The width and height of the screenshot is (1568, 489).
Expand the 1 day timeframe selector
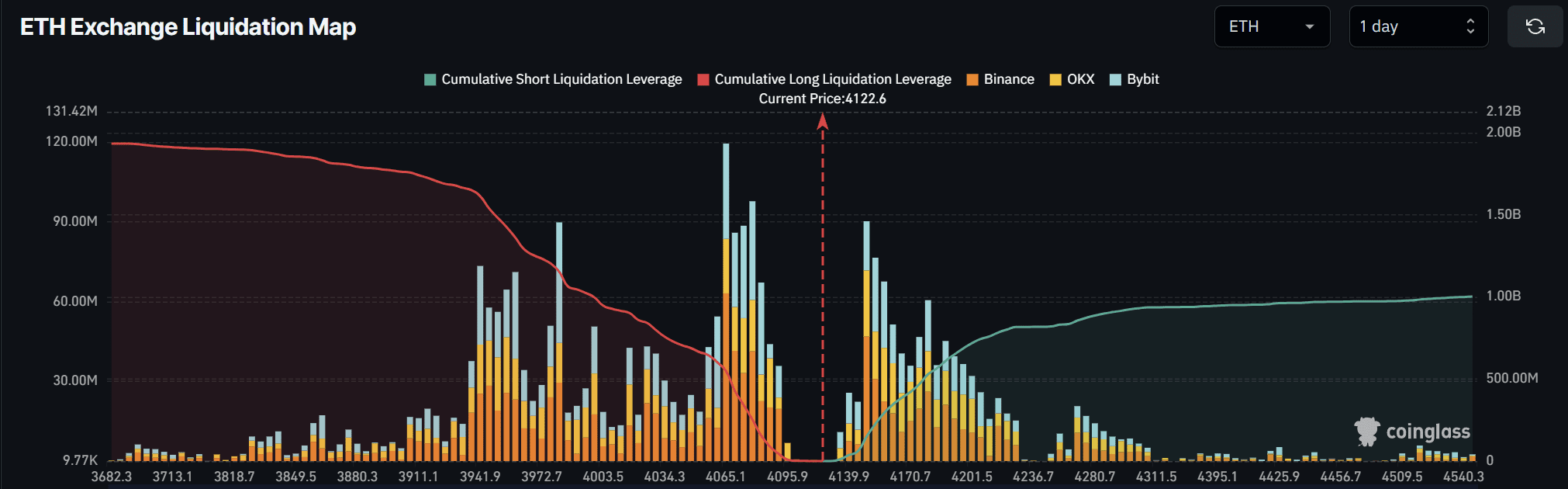tap(1418, 26)
